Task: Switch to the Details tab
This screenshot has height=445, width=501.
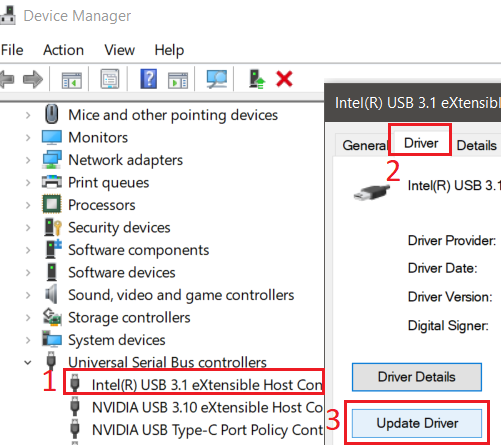Action: 477,145
